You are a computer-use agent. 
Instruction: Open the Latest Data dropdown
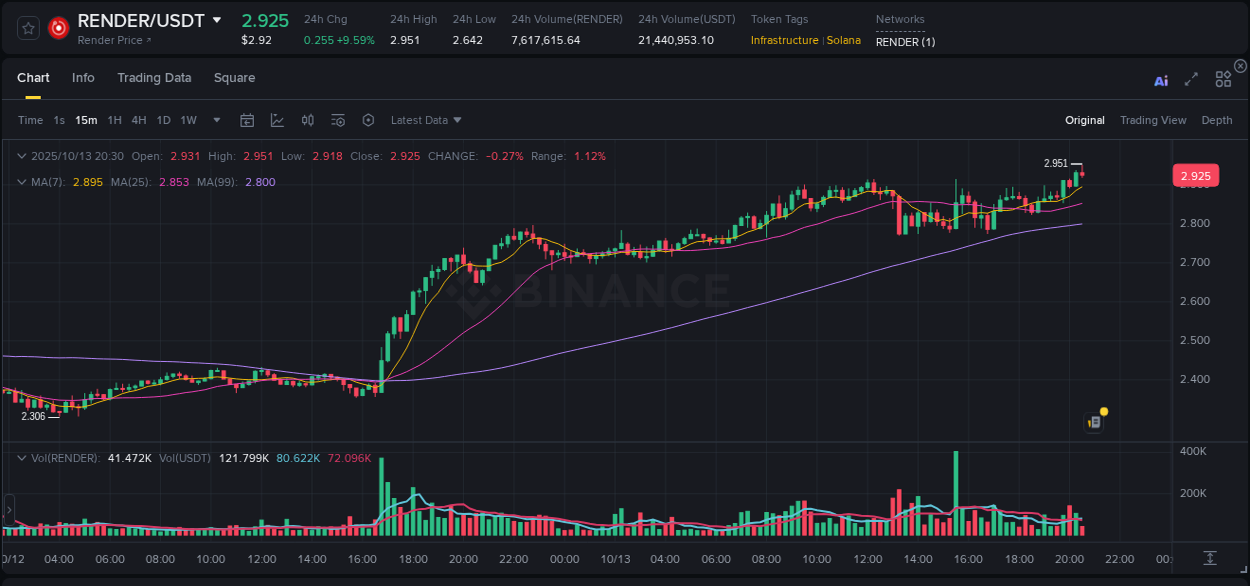click(426, 120)
